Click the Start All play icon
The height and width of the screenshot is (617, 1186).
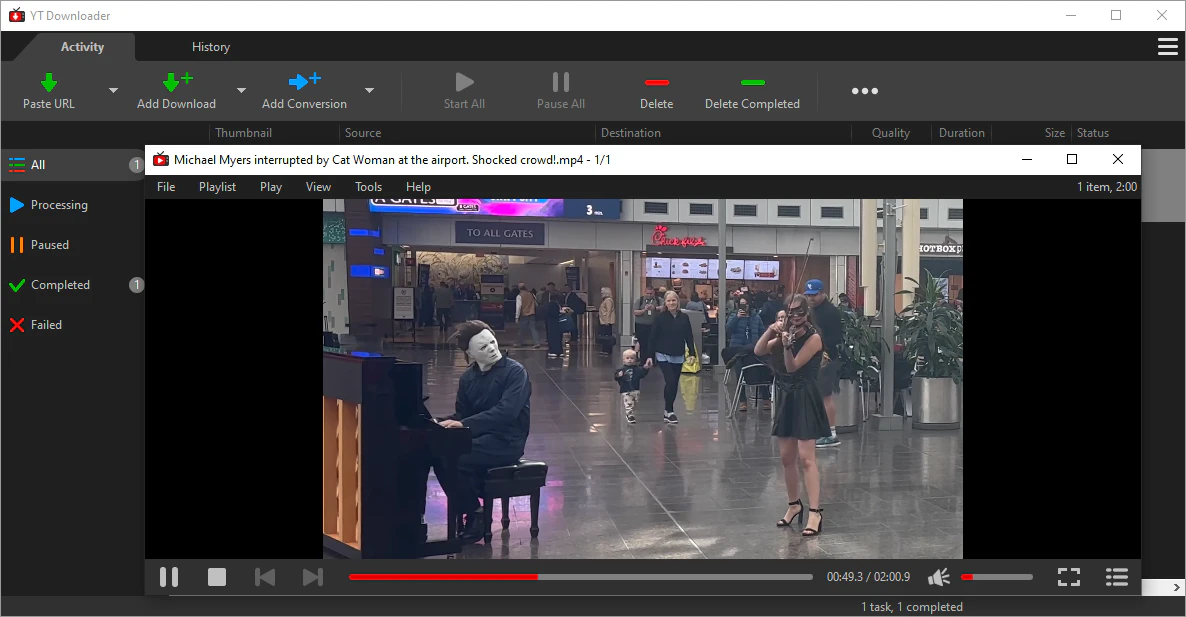(464, 82)
